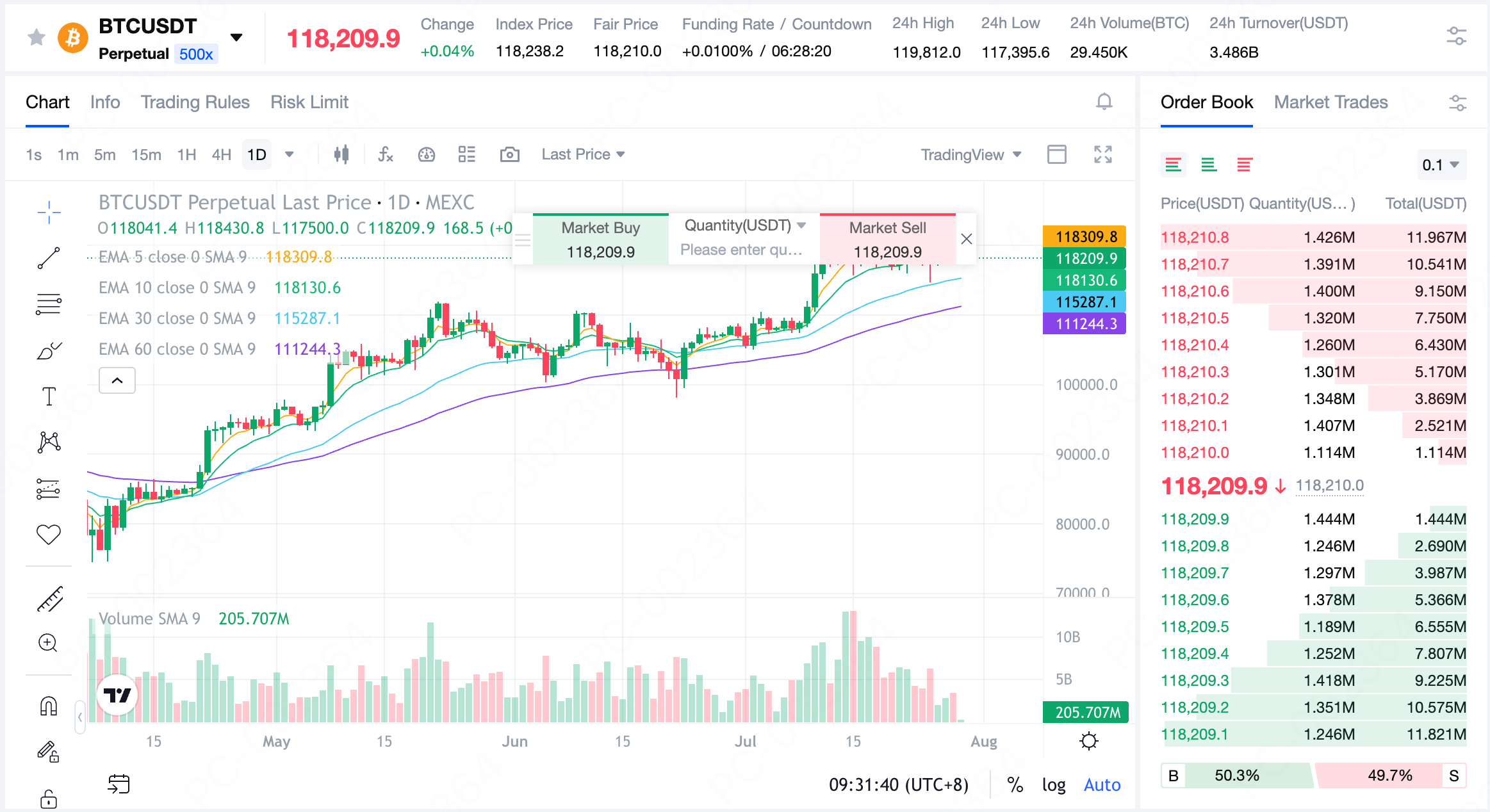Image resolution: width=1490 pixels, height=812 pixels.
Task: Show bids-only order book view
Action: (x=1208, y=165)
